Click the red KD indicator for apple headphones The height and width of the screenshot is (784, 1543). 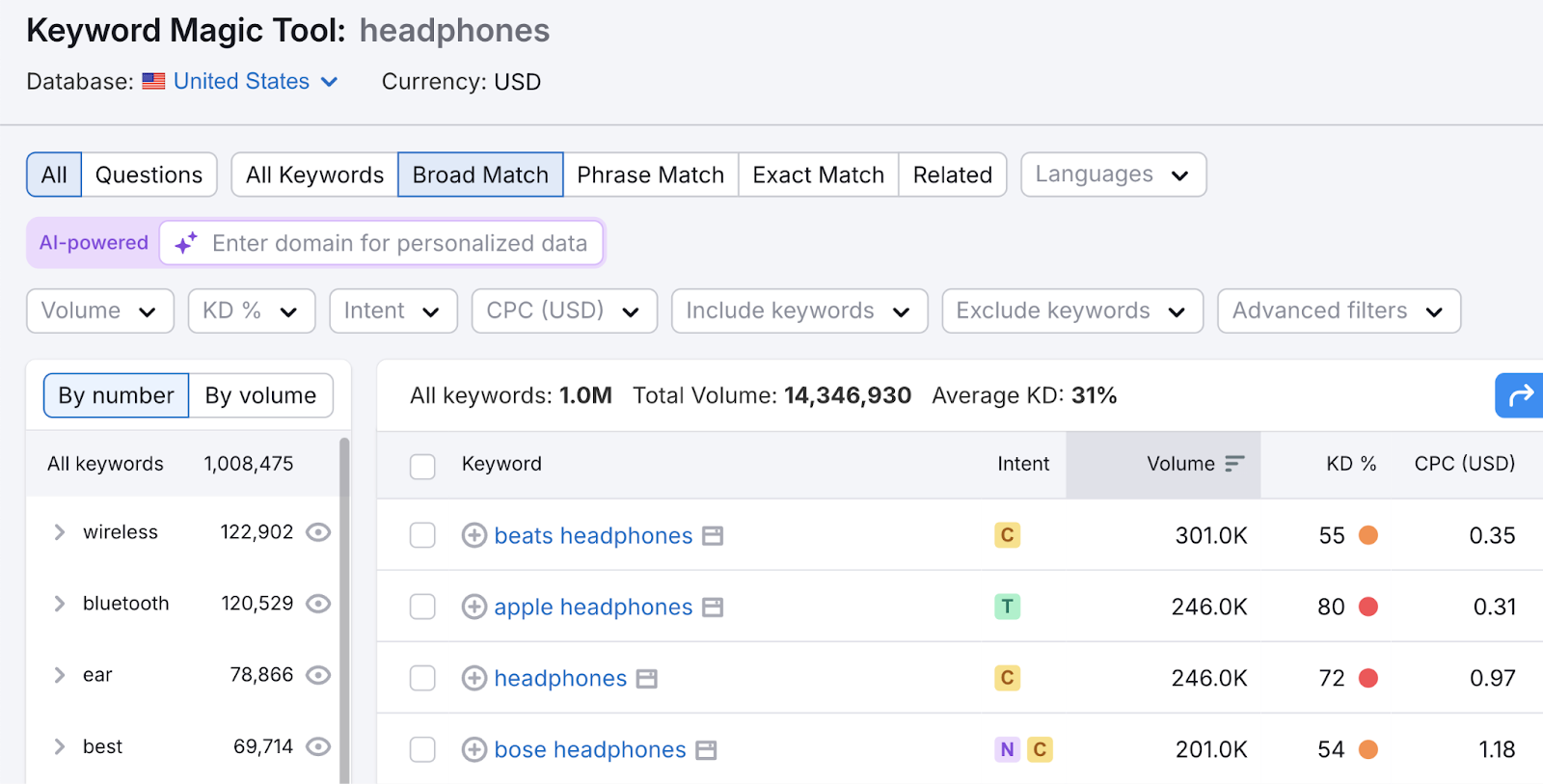click(1367, 607)
